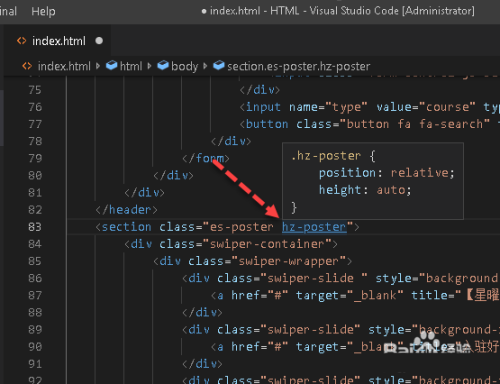
Task: Click the HTML file icon in tab
Action: tap(22, 41)
